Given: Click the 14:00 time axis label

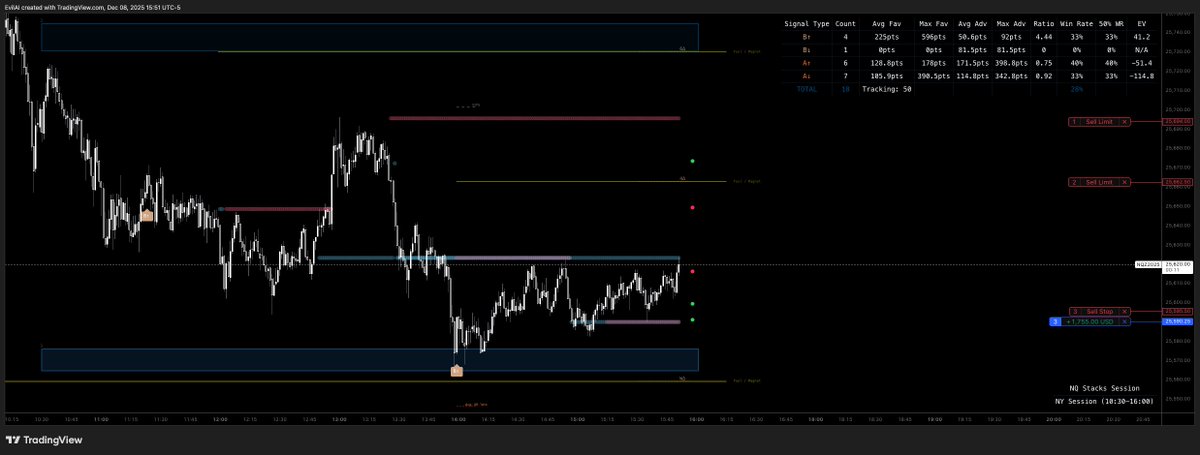Looking at the screenshot, I should point(456,420).
